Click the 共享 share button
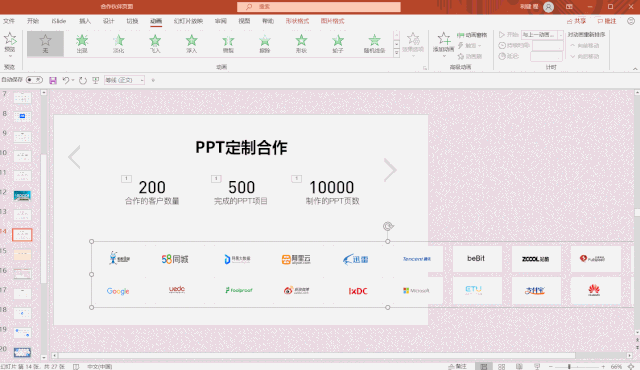The width and height of the screenshot is (640, 370). [576, 21]
